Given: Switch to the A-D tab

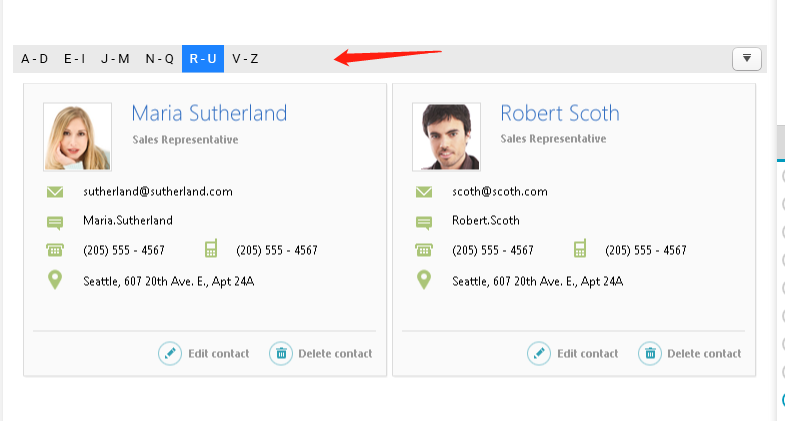Looking at the screenshot, I should click(35, 59).
